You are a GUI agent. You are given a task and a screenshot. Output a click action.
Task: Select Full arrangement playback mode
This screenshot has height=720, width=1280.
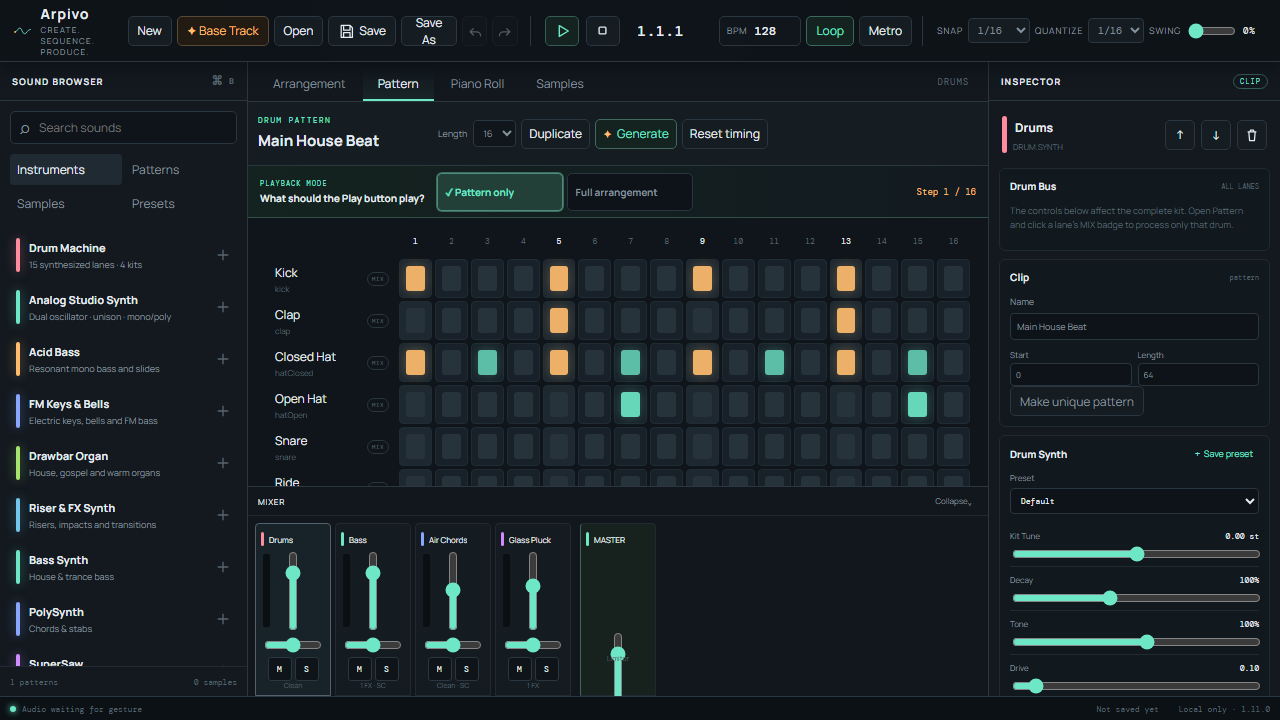click(630, 192)
